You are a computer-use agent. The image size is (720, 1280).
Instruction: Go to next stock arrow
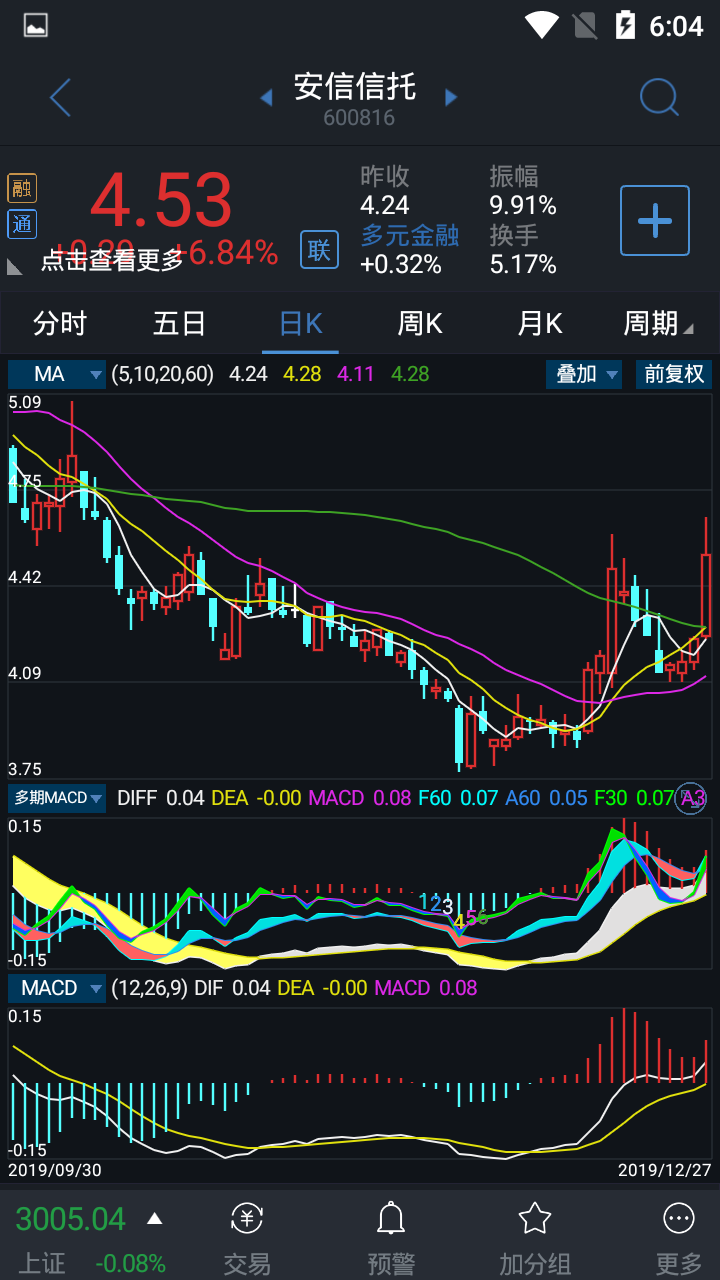[451, 98]
